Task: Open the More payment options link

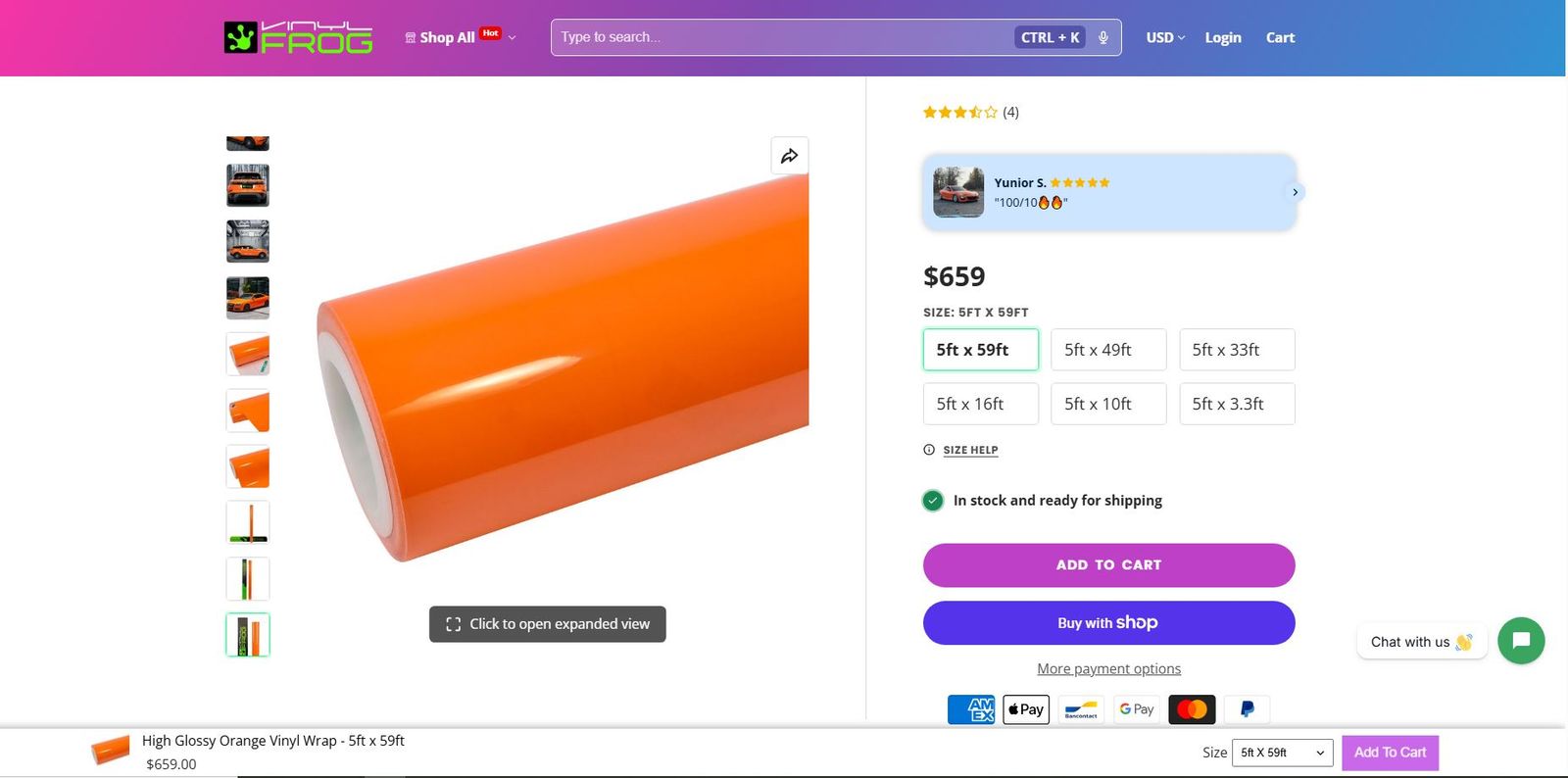Action: point(1108,668)
